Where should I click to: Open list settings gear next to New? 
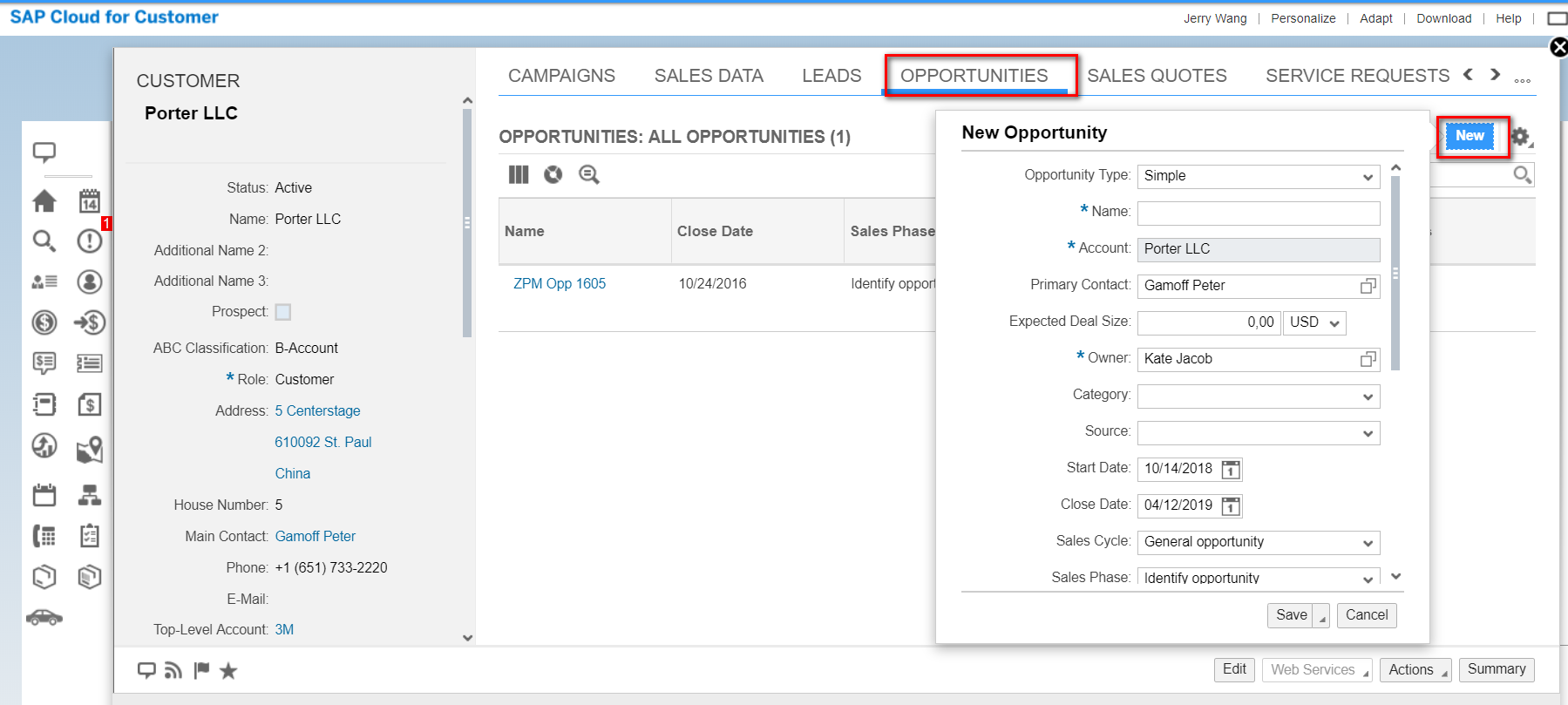coord(1521,137)
